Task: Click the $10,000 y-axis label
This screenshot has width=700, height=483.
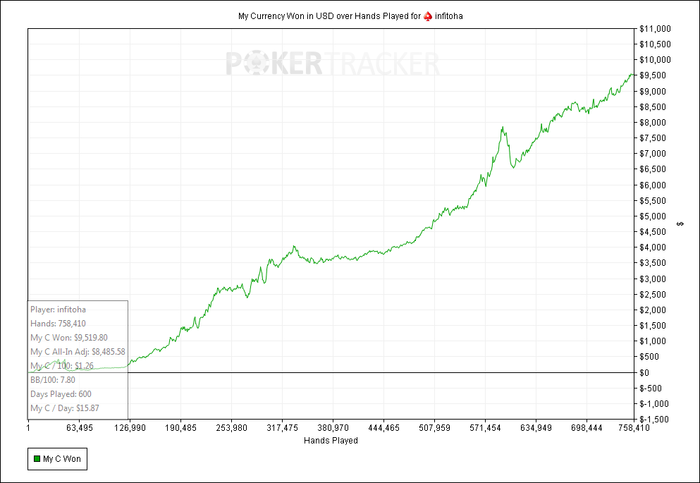Action: pyautogui.click(x=655, y=60)
